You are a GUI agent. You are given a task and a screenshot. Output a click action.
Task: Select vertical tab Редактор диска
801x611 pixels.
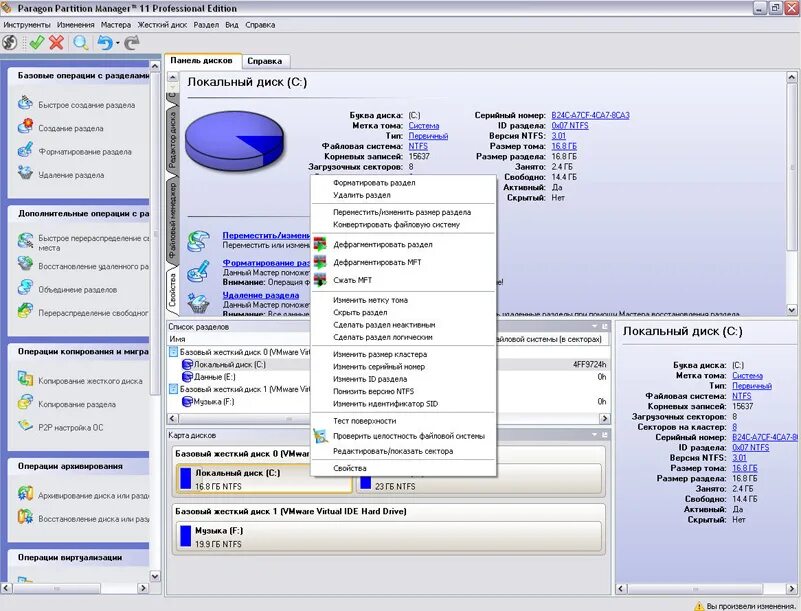coord(172,139)
